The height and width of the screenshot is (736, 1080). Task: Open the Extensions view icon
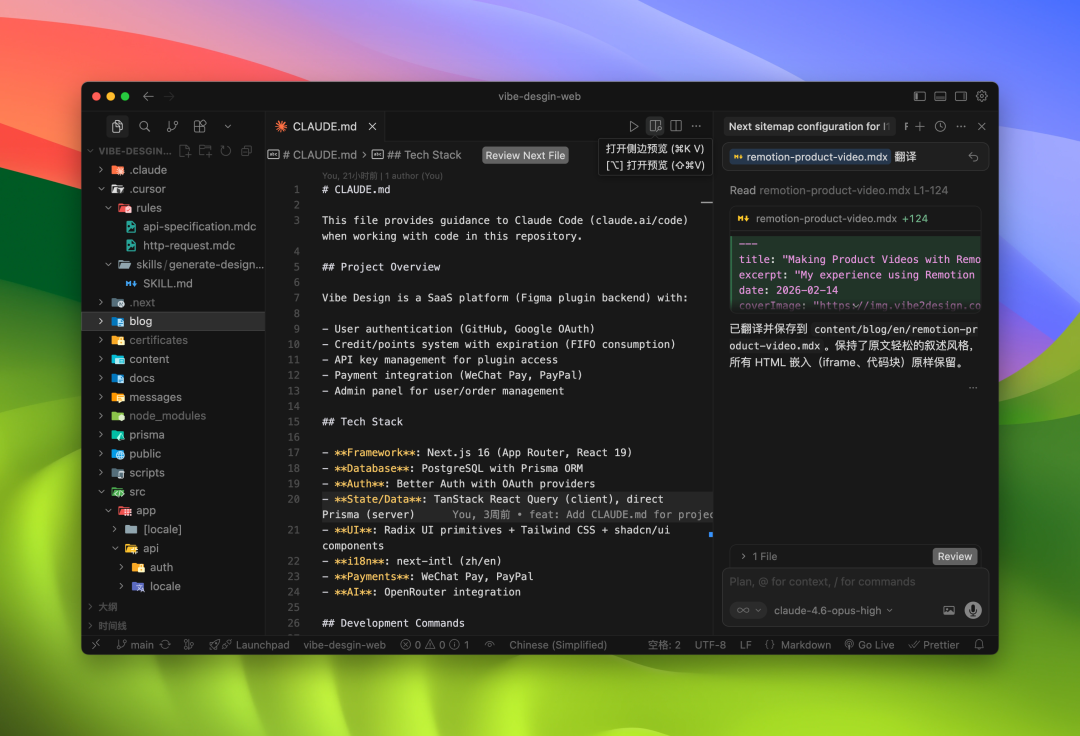tap(200, 127)
